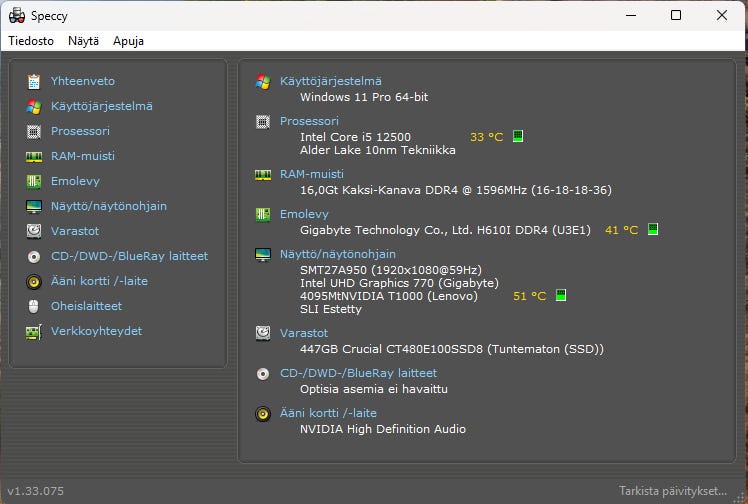Click the CPU temperature indicator beside 33 °C

click(518, 136)
